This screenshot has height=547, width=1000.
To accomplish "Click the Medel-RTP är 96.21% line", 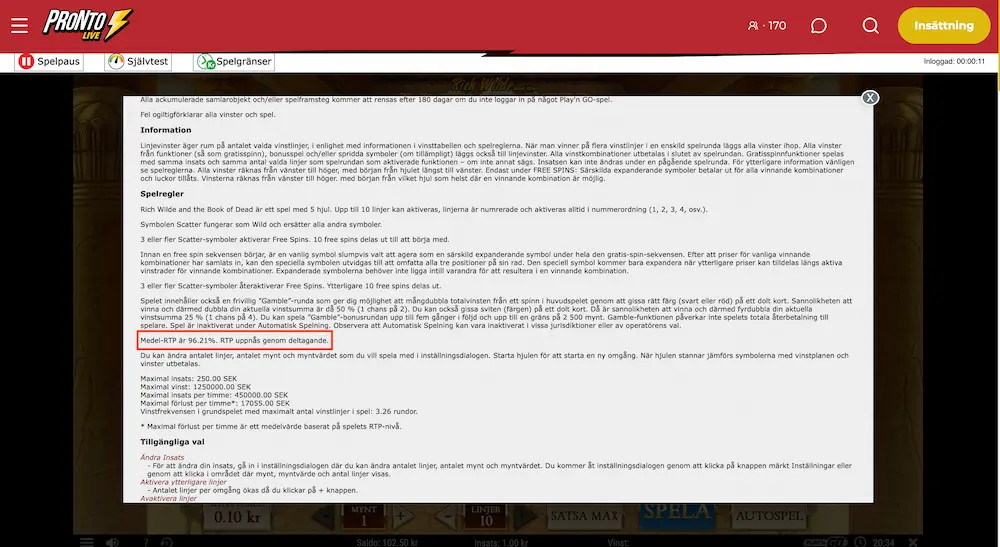I will coord(235,340).
